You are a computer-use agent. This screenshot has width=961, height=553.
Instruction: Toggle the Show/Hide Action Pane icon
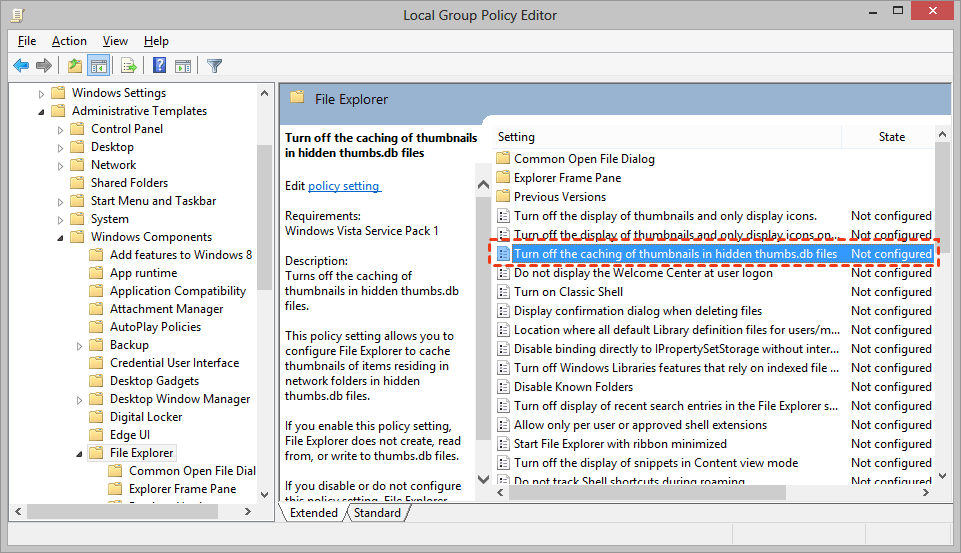coord(183,66)
